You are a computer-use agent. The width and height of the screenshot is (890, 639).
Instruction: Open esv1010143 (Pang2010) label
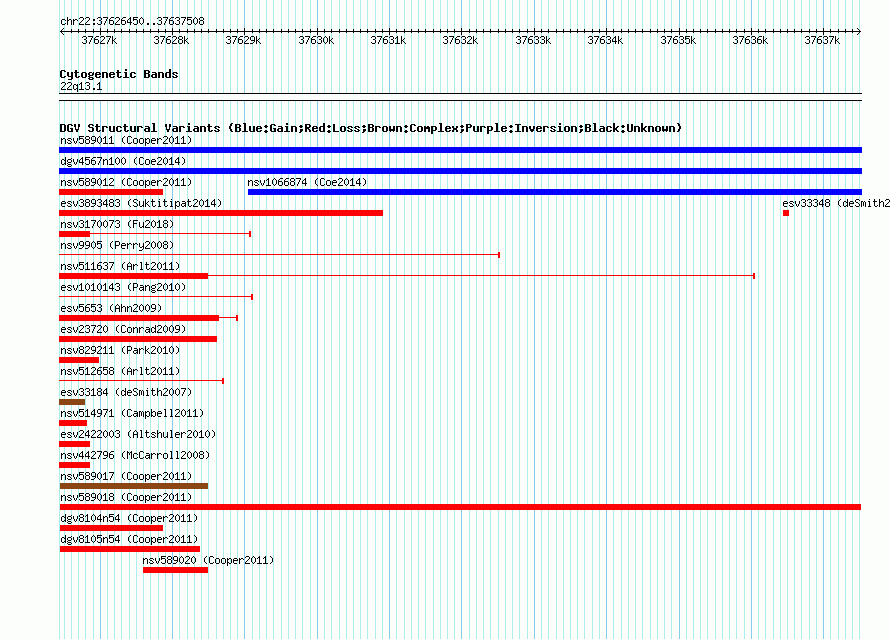pyautogui.click(x=123, y=287)
